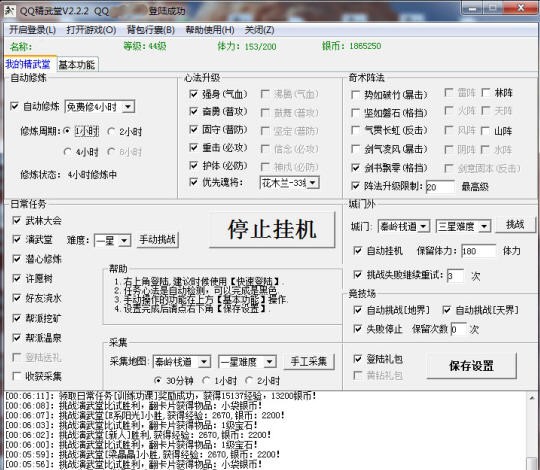Open the 开启登录(L) menu

tap(32, 30)
